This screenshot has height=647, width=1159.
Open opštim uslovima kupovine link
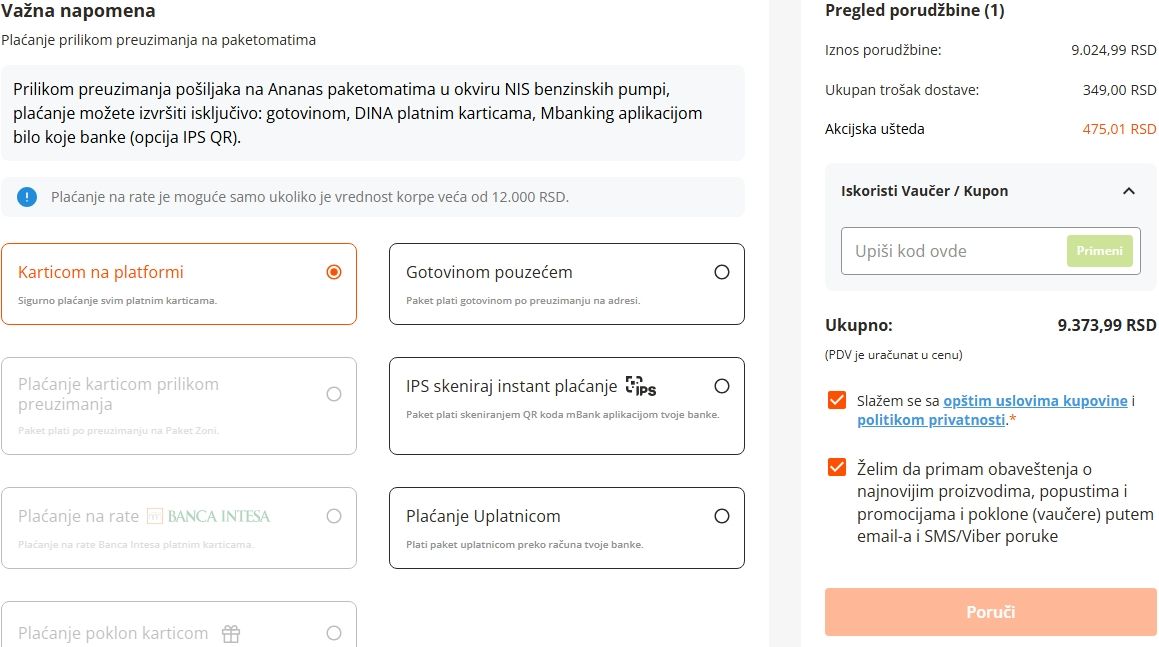click(x=1035, y=401)
